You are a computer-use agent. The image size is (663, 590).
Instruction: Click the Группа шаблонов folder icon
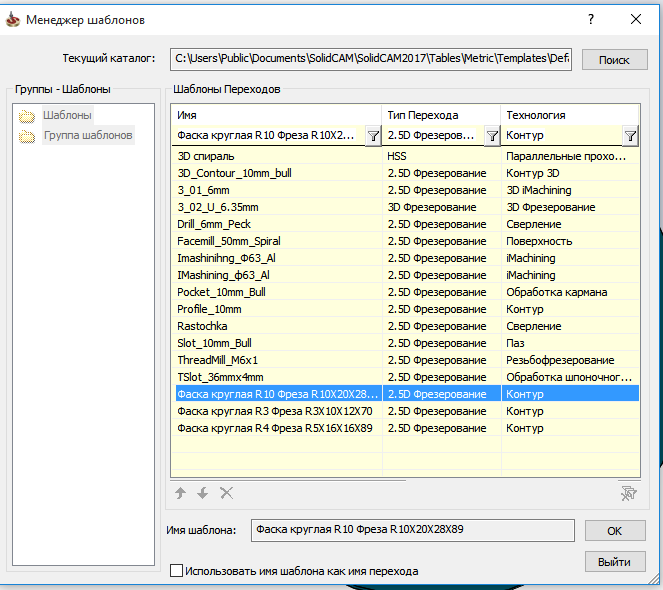tap(27, 136)
